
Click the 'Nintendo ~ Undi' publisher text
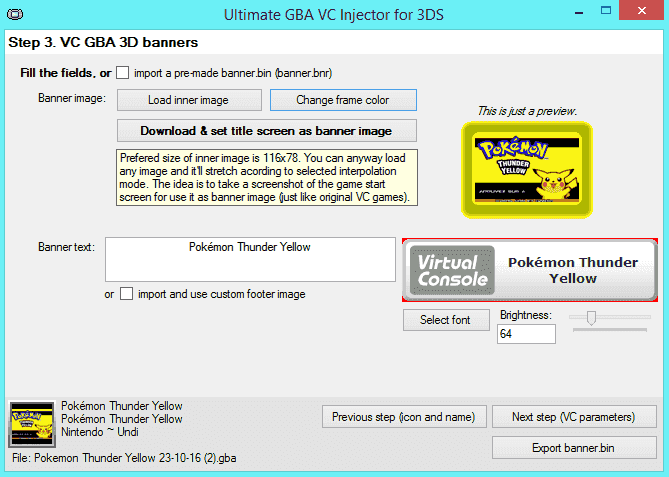(100, 432)
